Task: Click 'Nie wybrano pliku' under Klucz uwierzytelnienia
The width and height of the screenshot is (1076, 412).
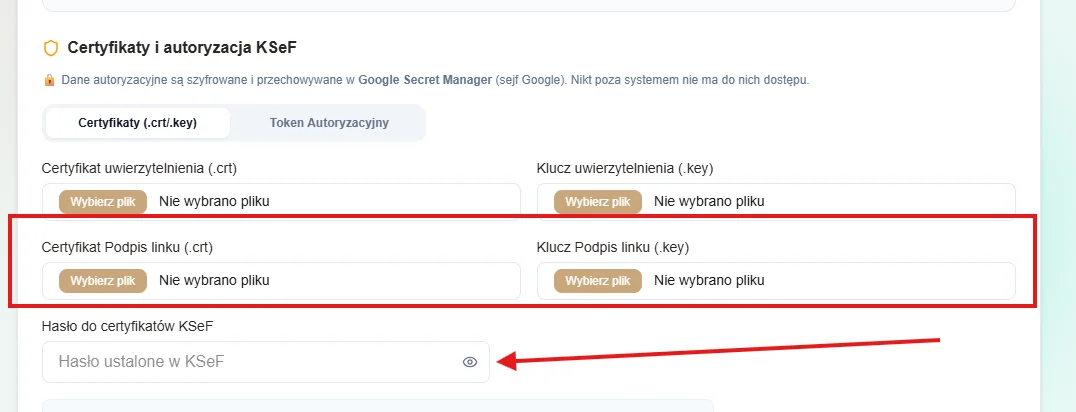Action: pyautogui.click(x=709, y=202)
